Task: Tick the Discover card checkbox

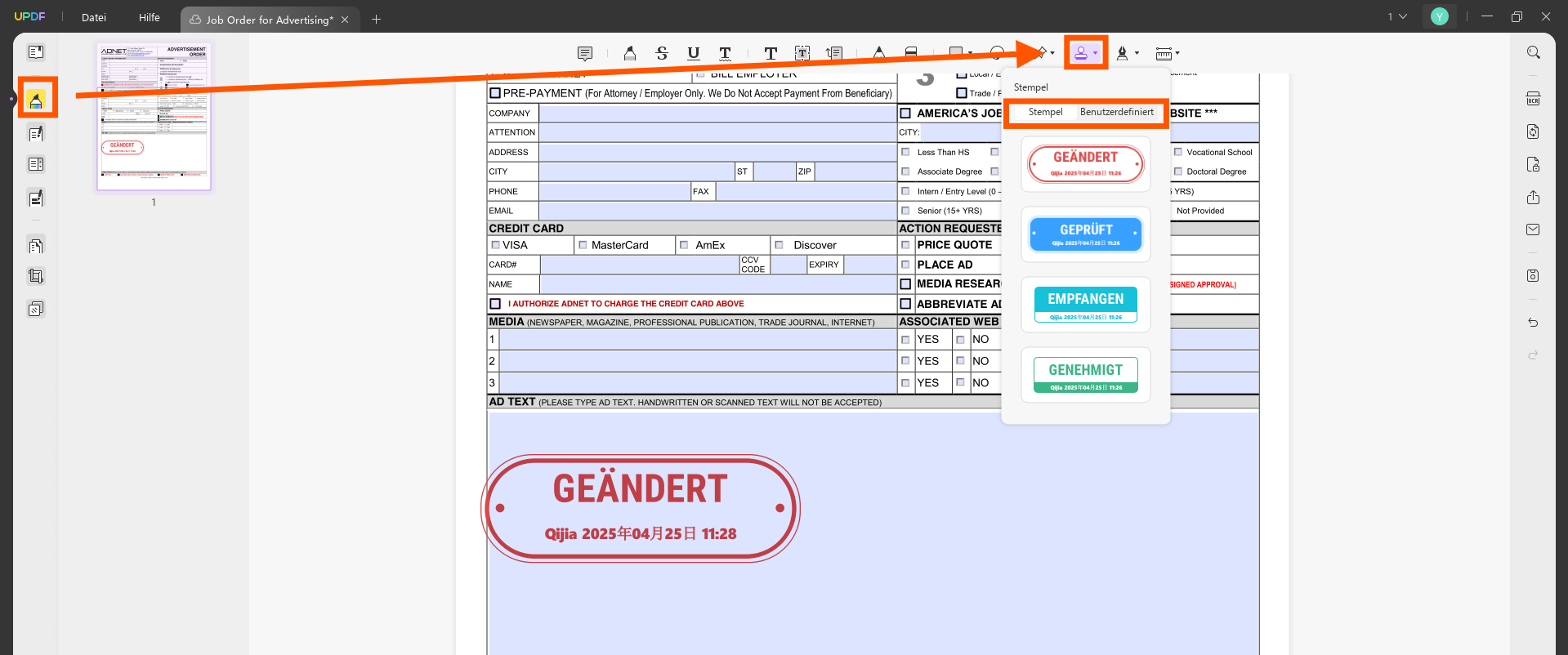Action: point(779,245)
